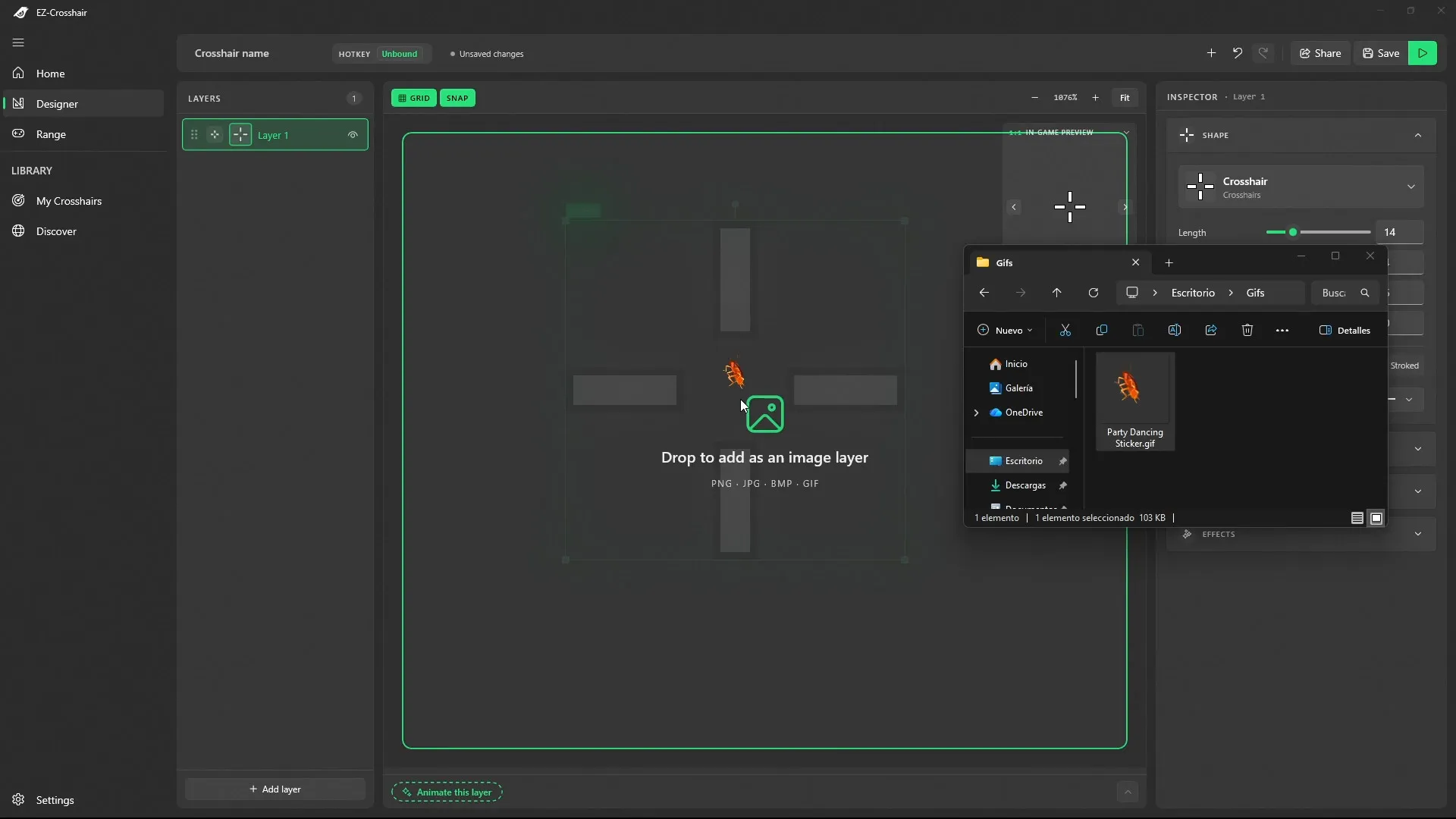Open the more options ellipsis menu
Viewport: 1456px width, 819px height.
pyautogui.click(x=1282, y=331)
